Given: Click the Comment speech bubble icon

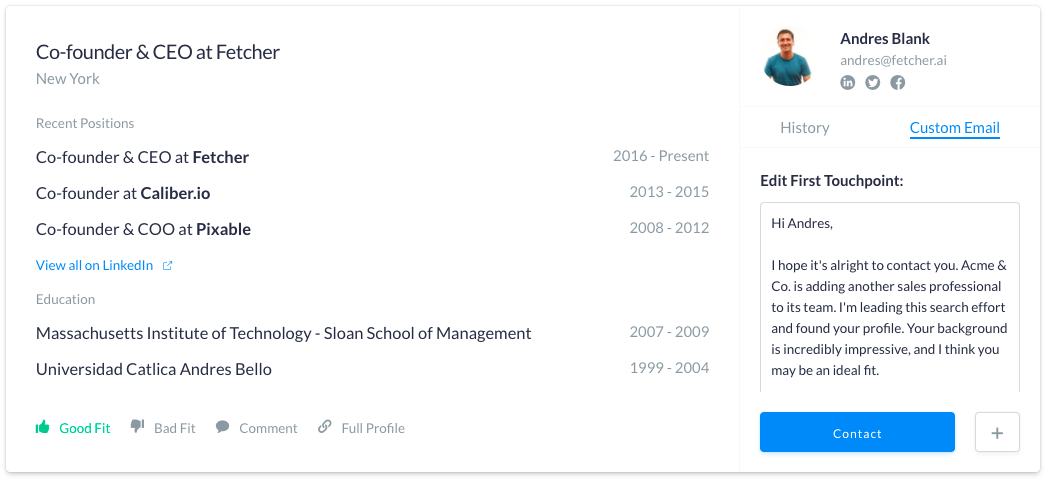Looking at the screenshot, I should [223, 427].
